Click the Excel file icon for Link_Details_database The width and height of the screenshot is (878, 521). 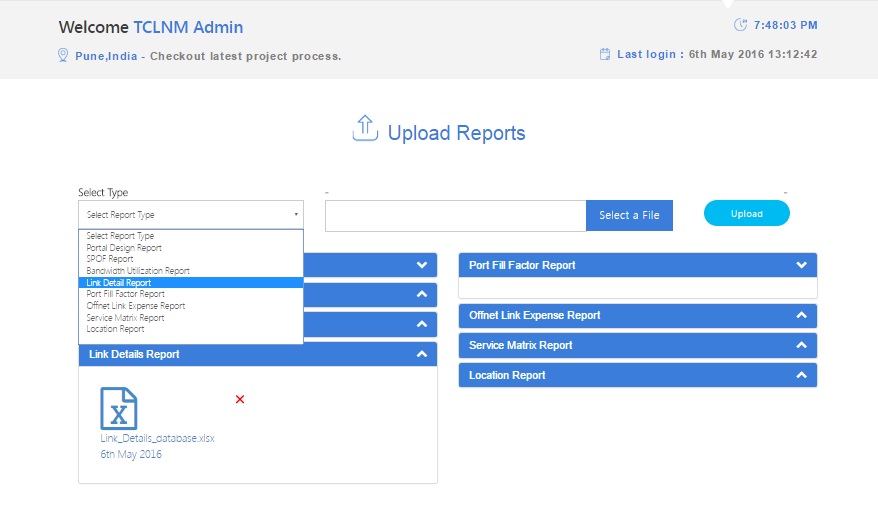(119, 408)
